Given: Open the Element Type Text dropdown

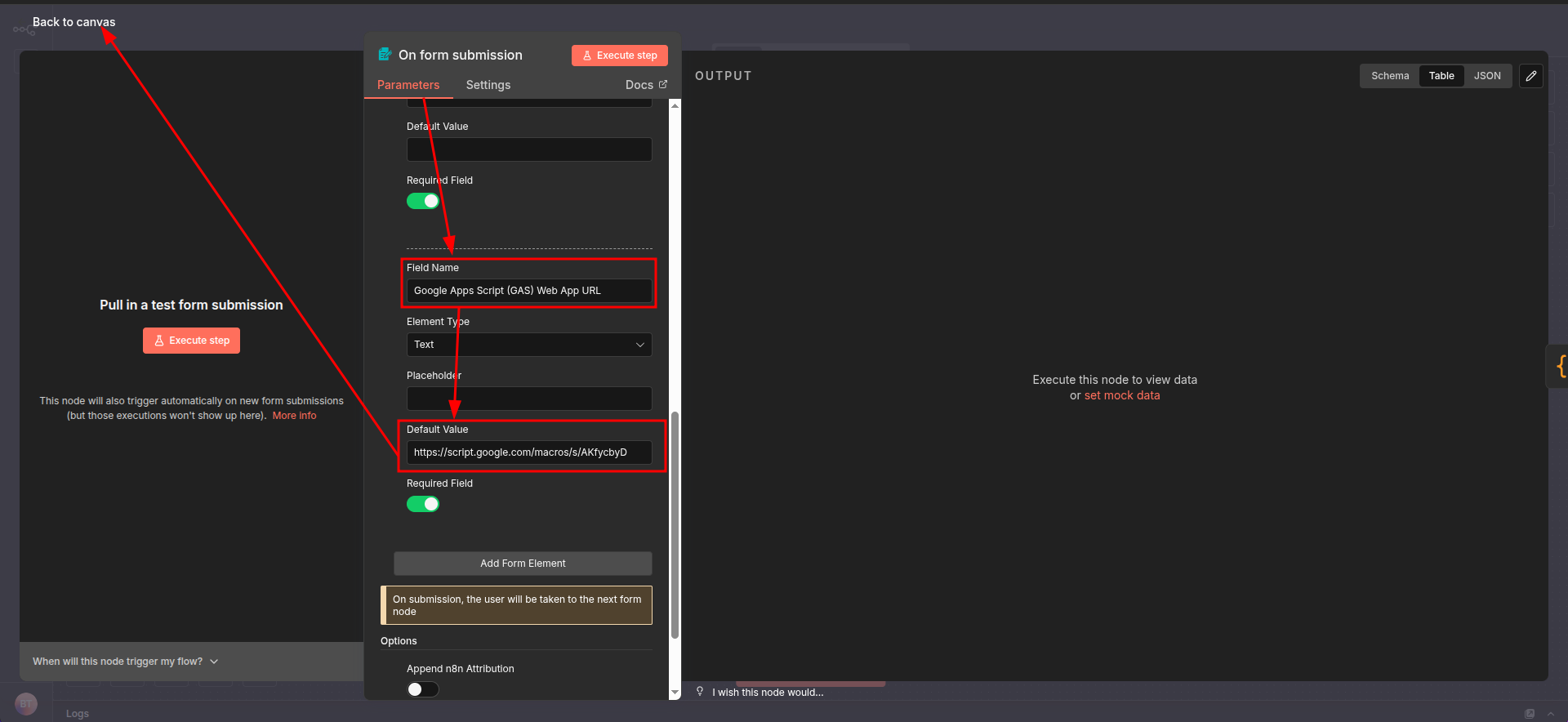Looking at the screenshot, I should (529, 345).
